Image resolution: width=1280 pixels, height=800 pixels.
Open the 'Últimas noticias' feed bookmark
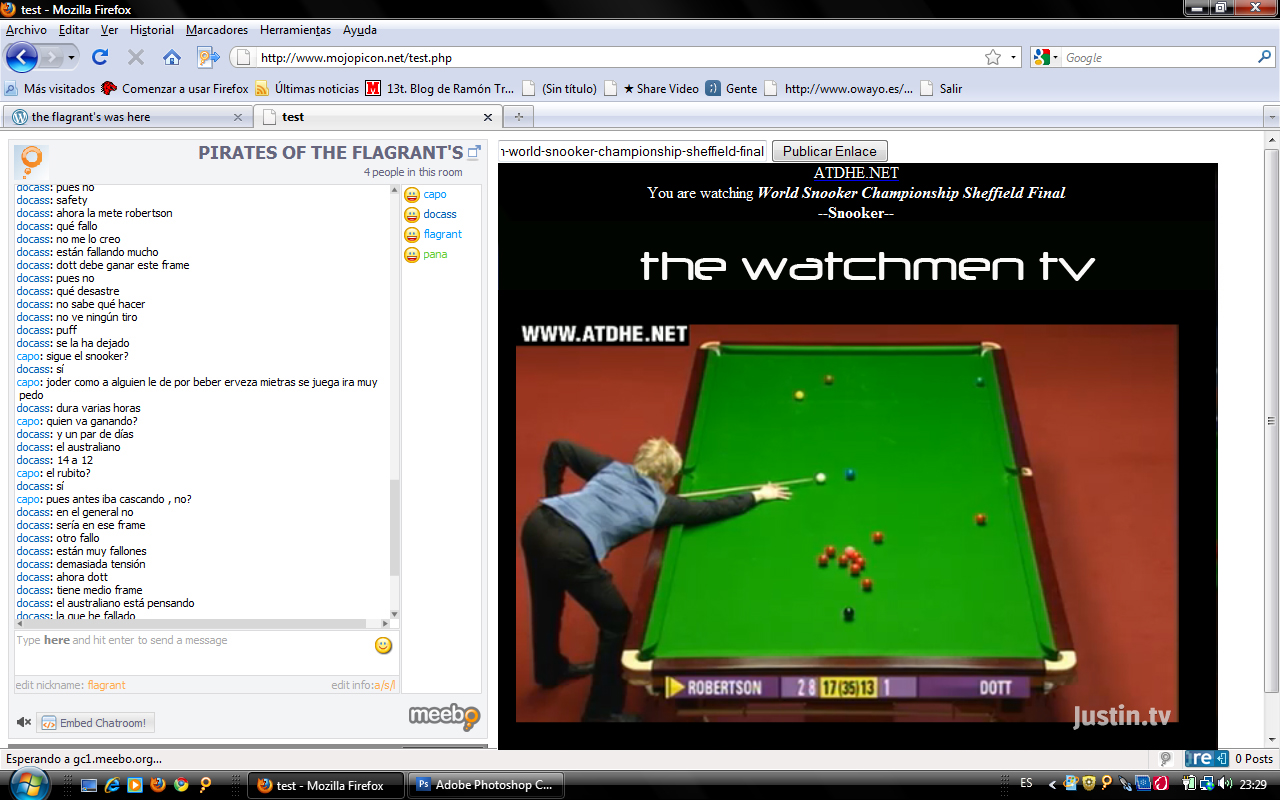pyautogui.click(x=307, y=88)
